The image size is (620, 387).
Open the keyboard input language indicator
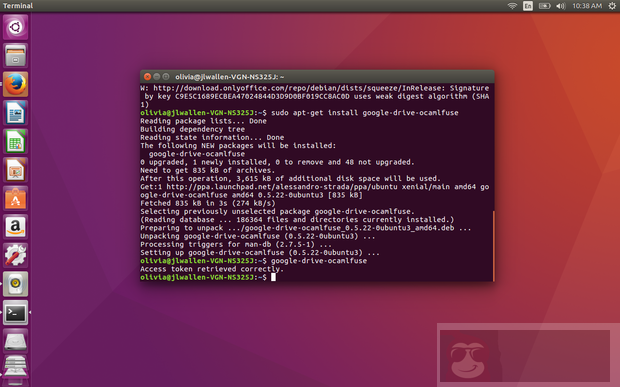(x=528, y=6)
